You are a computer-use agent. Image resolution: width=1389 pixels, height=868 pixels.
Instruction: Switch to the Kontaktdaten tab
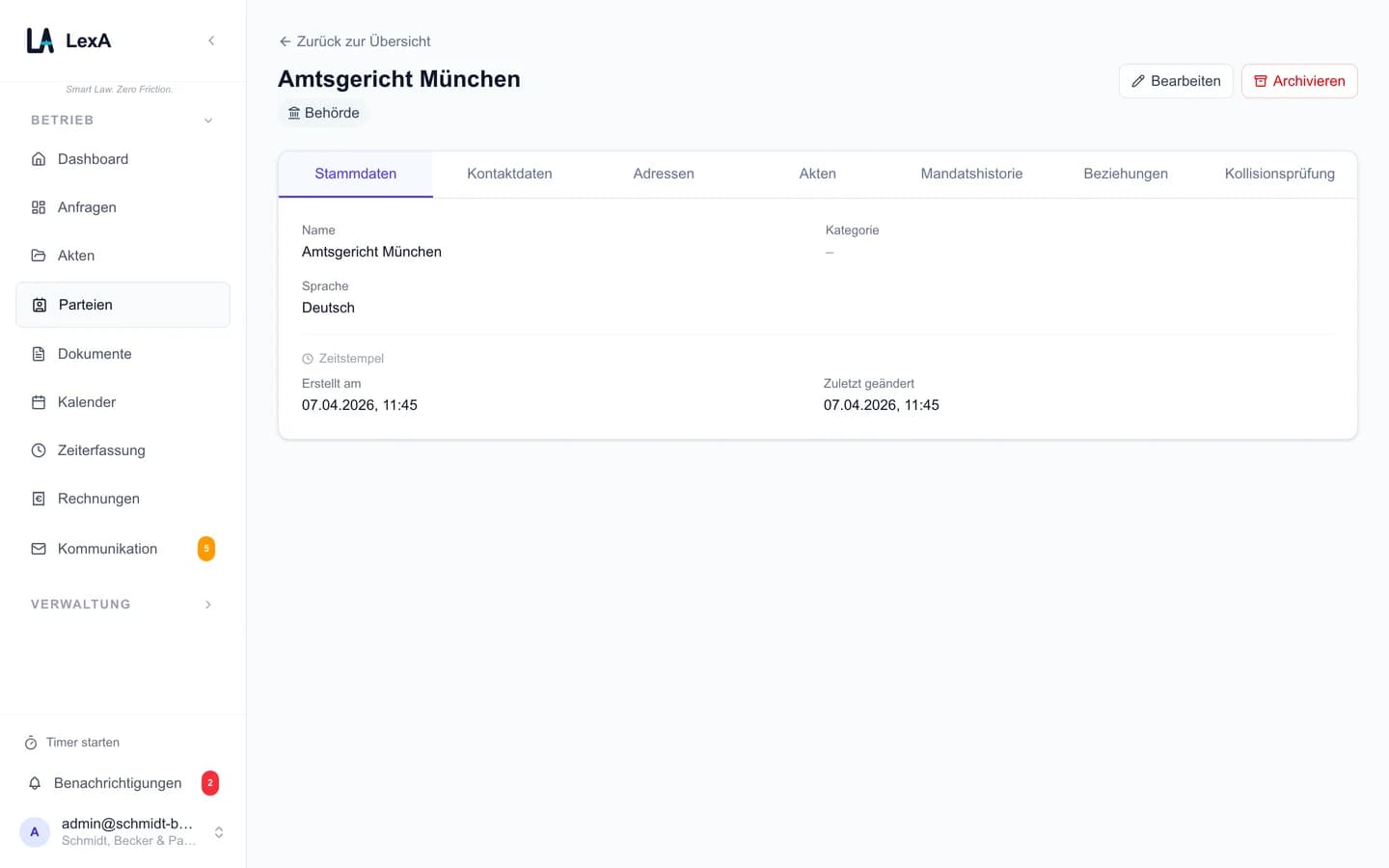pyautogui.click(x=509, y=174)
